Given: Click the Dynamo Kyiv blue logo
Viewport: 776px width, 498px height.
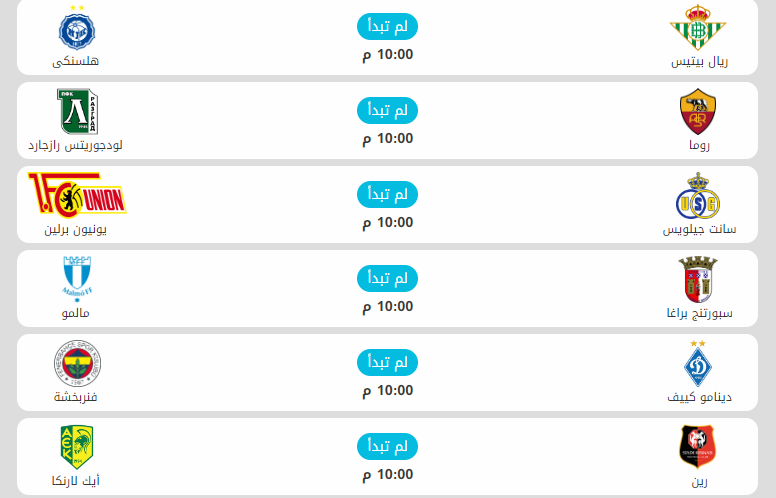Looking at the screenshot, I should tap(698, 363).
